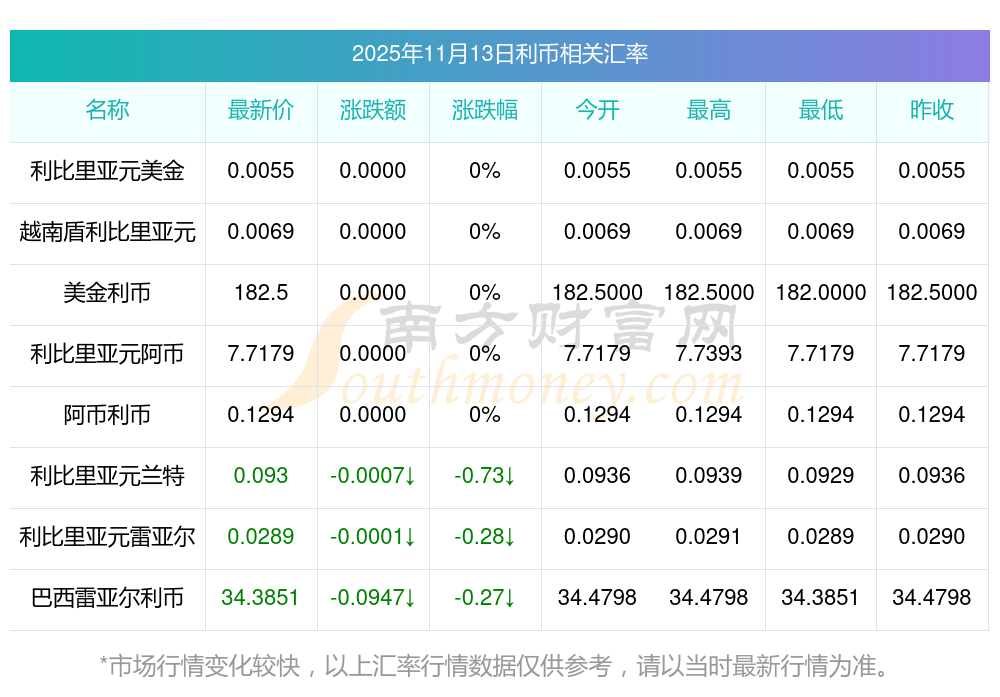The width and height of the screenshot is (1000, 697).
Task: Select the 巴西雷亚尔利币 row name
Action: coord(107,598)
